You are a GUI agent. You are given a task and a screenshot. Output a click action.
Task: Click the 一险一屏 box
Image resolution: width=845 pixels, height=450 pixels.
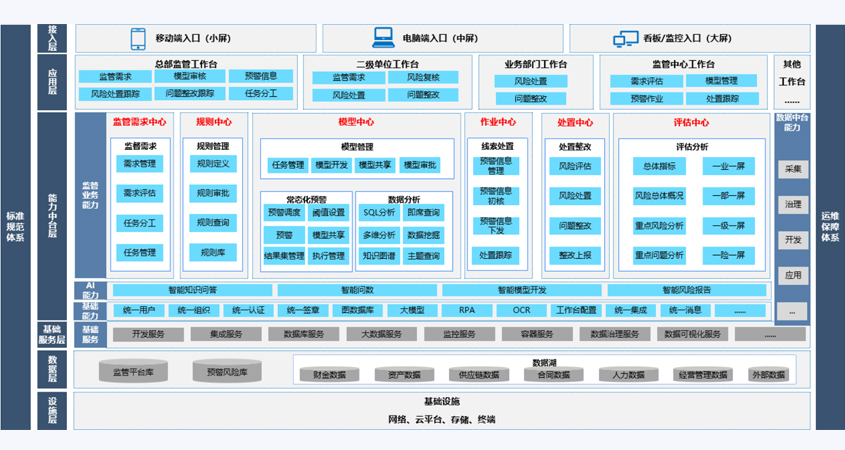click(x=729, y=255)
